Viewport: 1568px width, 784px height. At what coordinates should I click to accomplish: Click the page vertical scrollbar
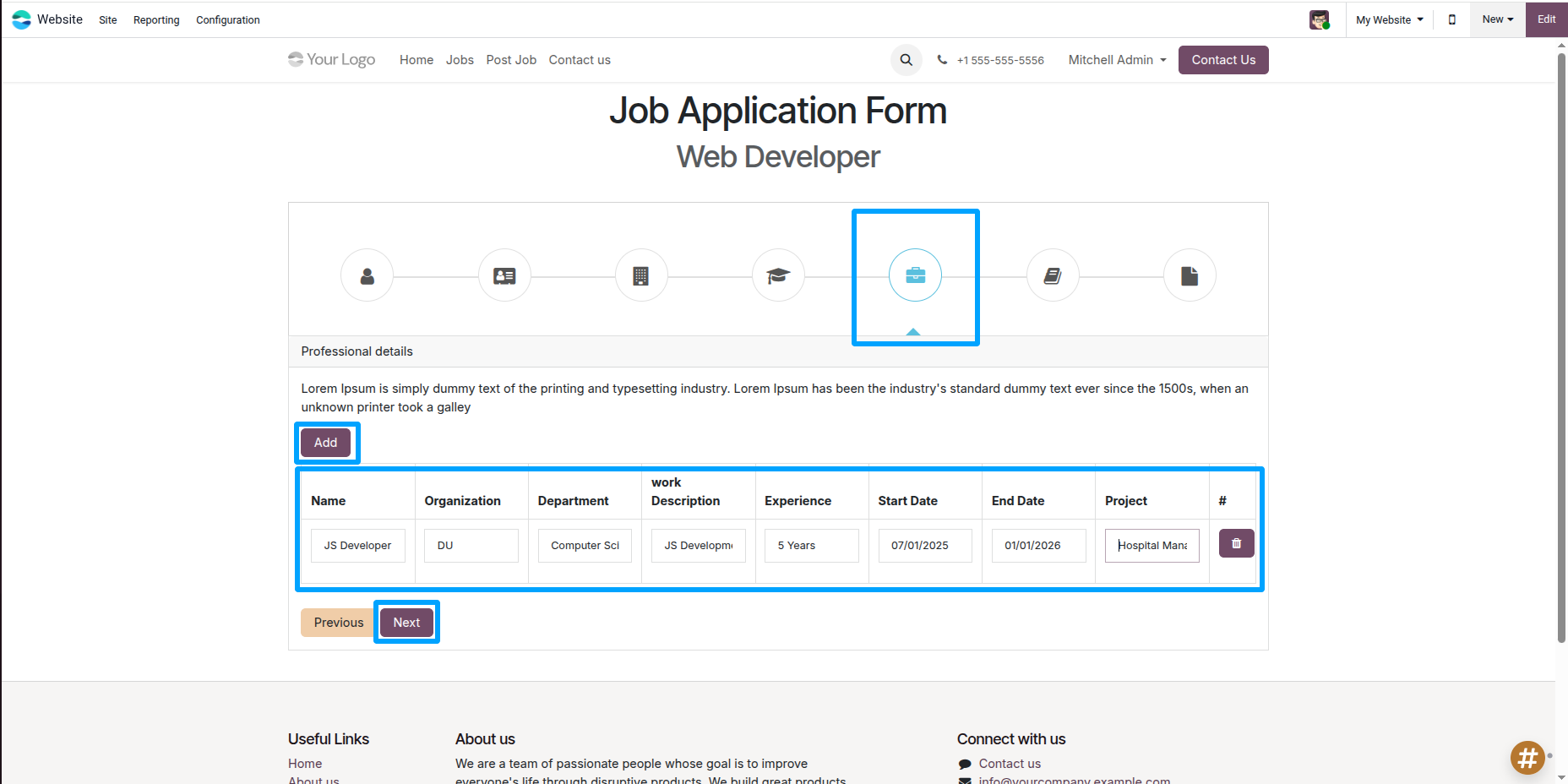[1561, 346]
